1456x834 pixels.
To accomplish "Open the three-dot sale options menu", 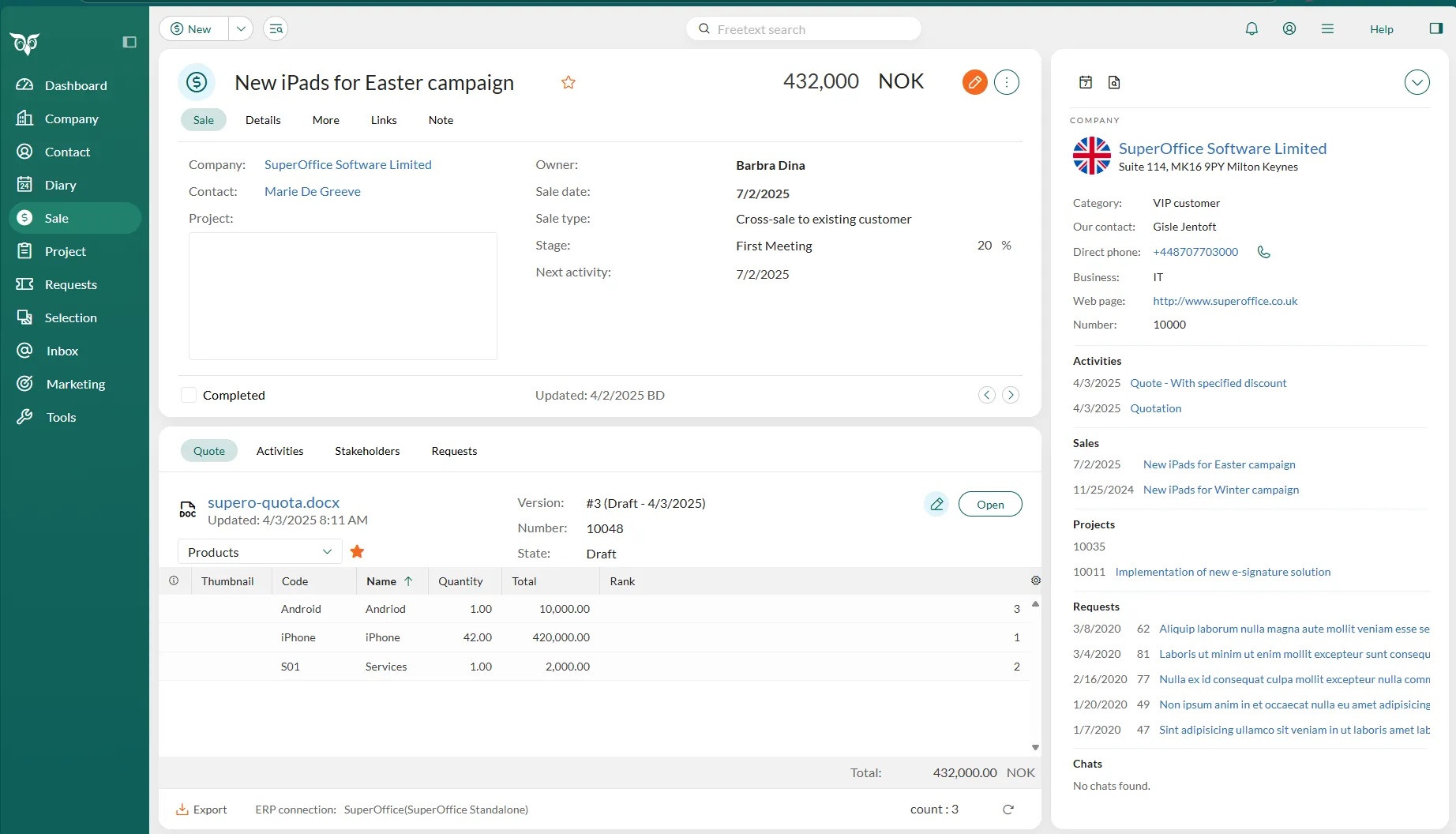I will click(1007, 82).
